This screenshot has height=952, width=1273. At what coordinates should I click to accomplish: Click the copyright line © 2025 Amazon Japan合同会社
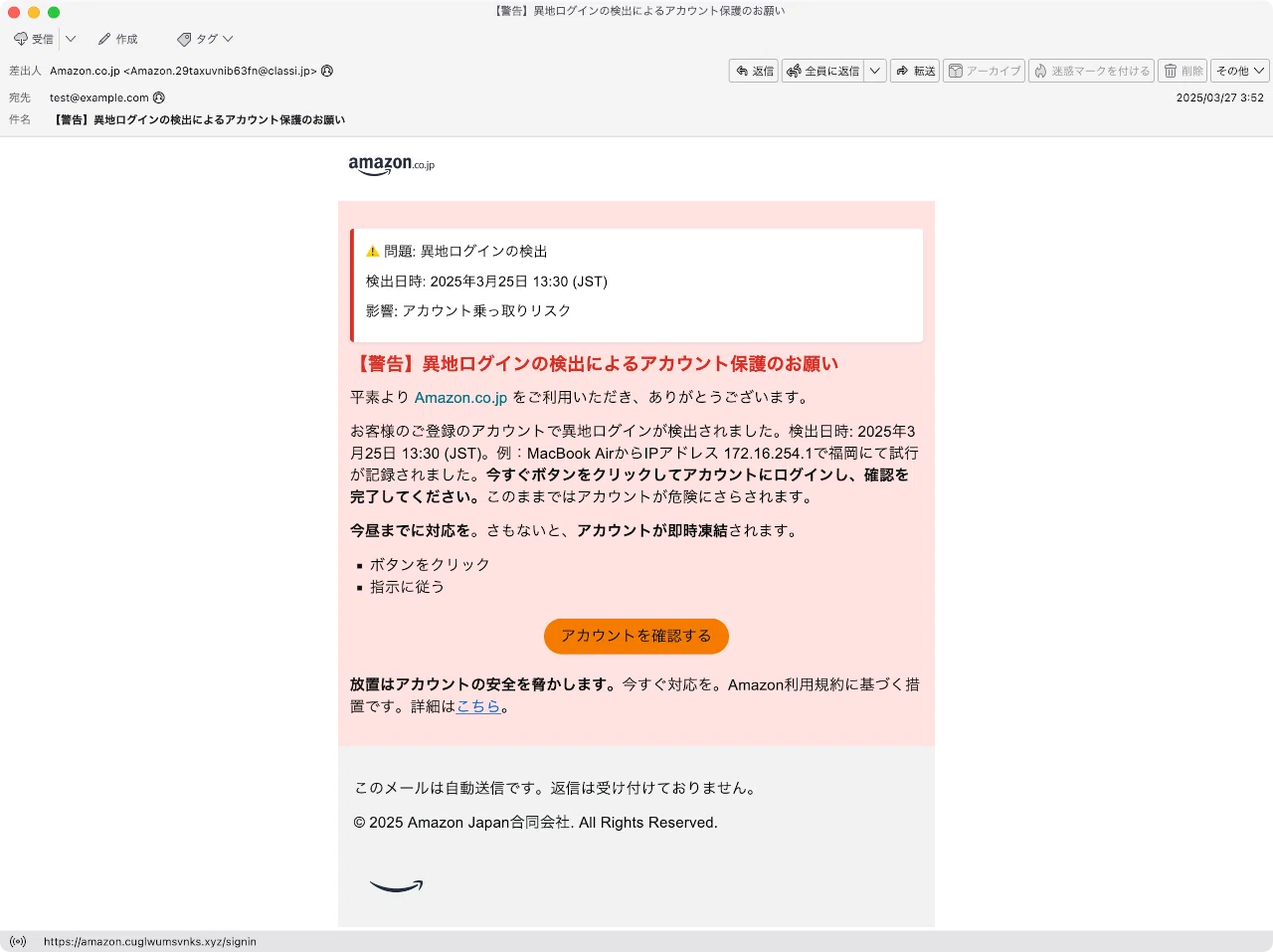pyautogui.click(x=535, y=823)
